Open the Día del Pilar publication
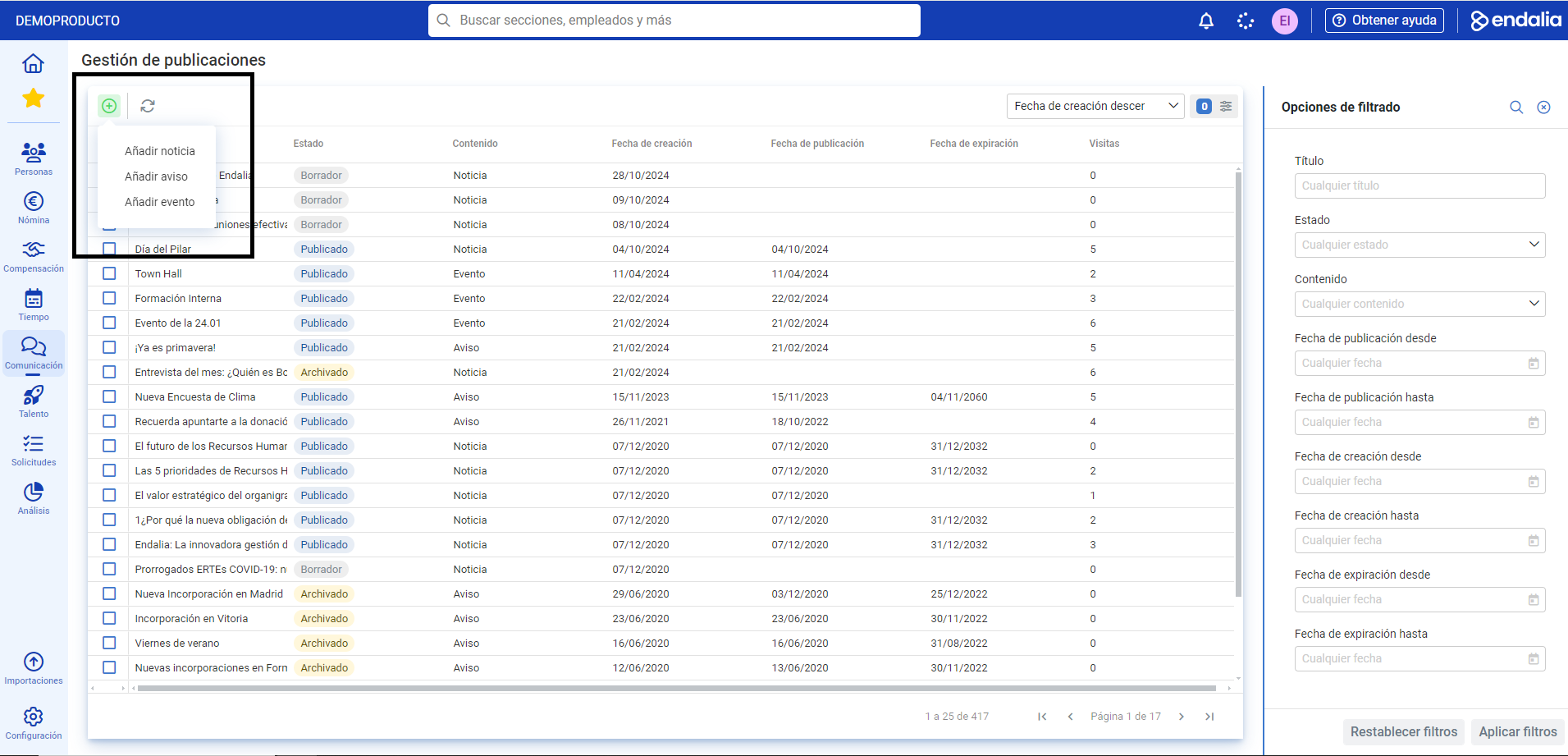The width and height of the screenshot is (1568, 756). [163, 250]
